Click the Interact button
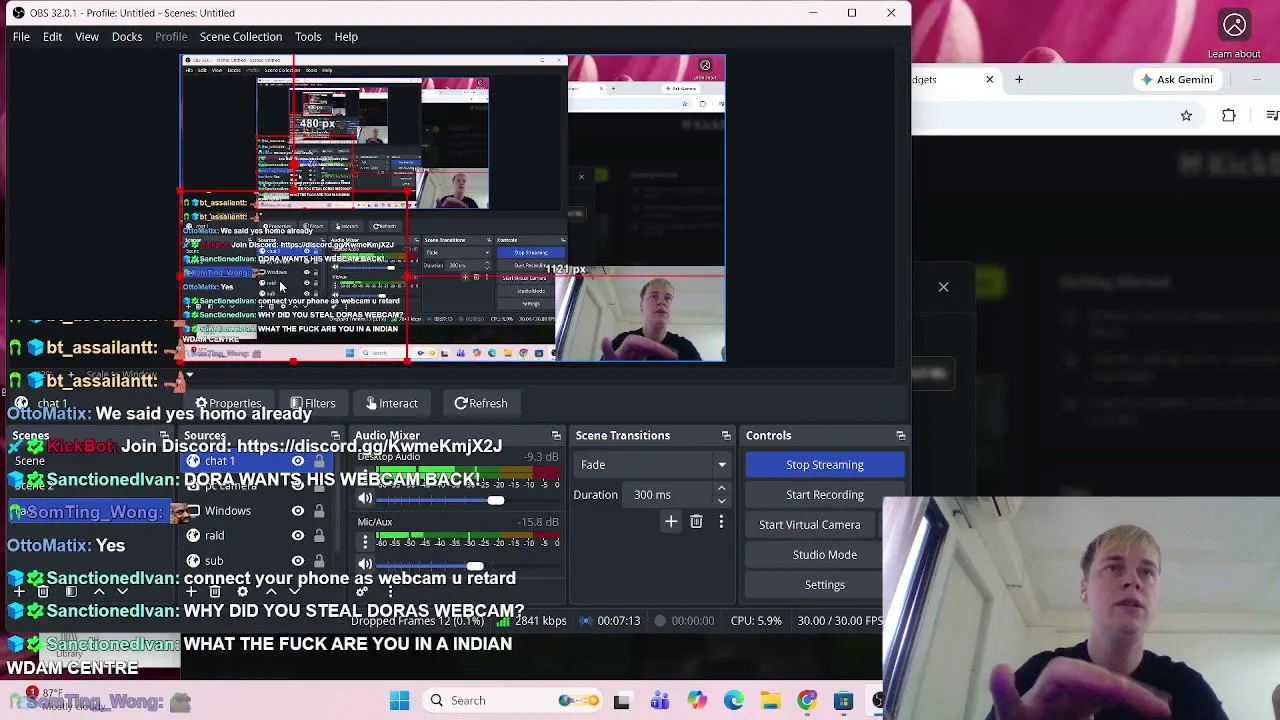 pyautogui.click(x=392, y=403)
